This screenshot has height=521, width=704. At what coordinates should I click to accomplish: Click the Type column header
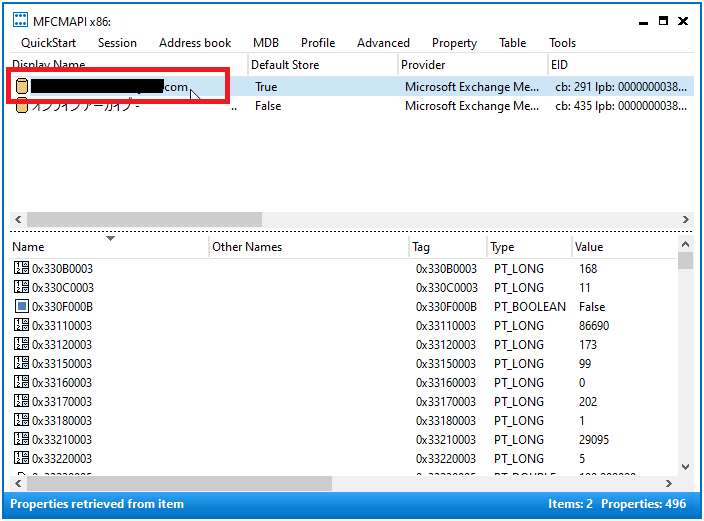pyautogui.click(x=502, y=247)
